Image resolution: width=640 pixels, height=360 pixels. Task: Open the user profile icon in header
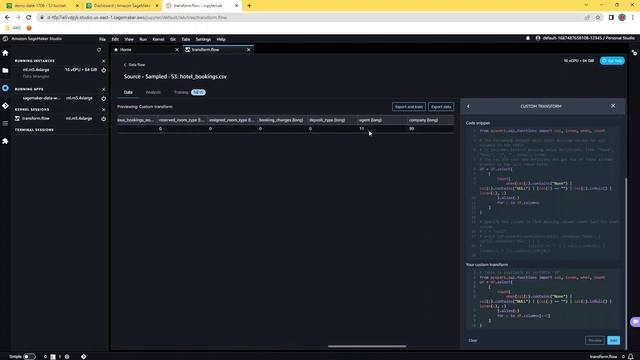[x=538, y=38]
